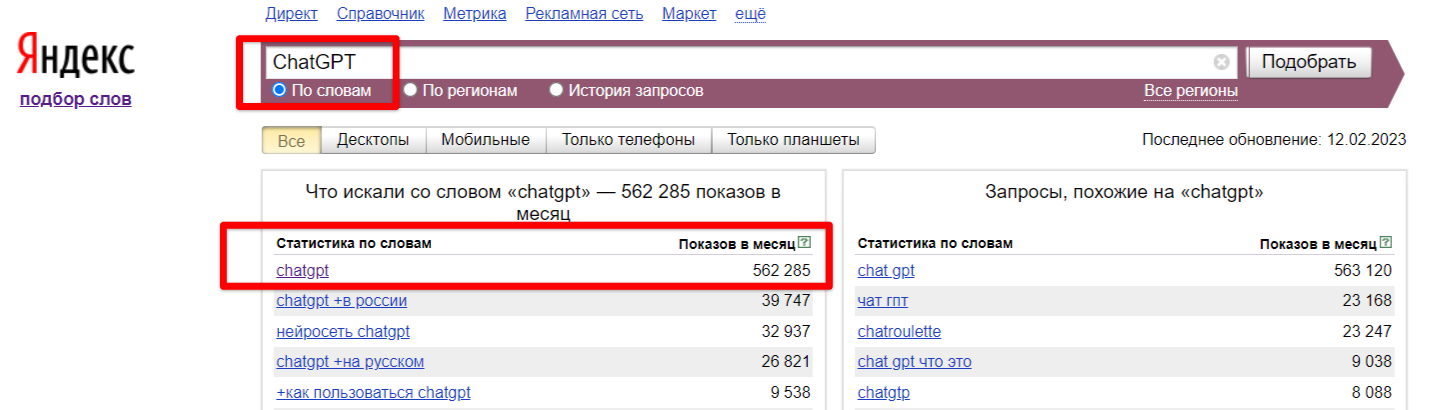This screenshot has height=410, width=1441.
Task: Click into the ChatGPT search input field
Action: pyautogui.click(x=750, y=62)
